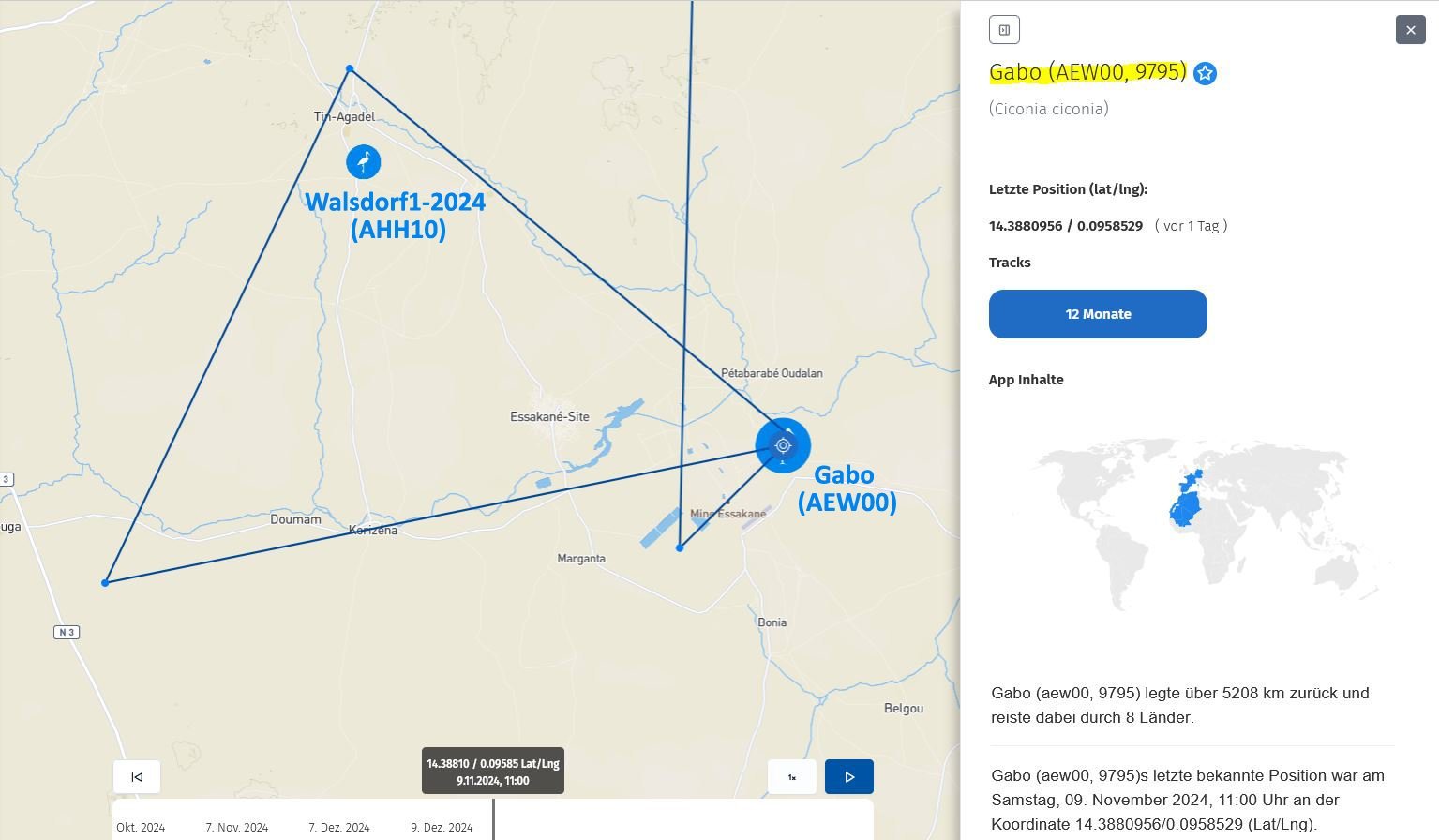Click the dark coordinate tooltip above timeline
This screenshot has width=1439, height=840.
tap(493, 771)
